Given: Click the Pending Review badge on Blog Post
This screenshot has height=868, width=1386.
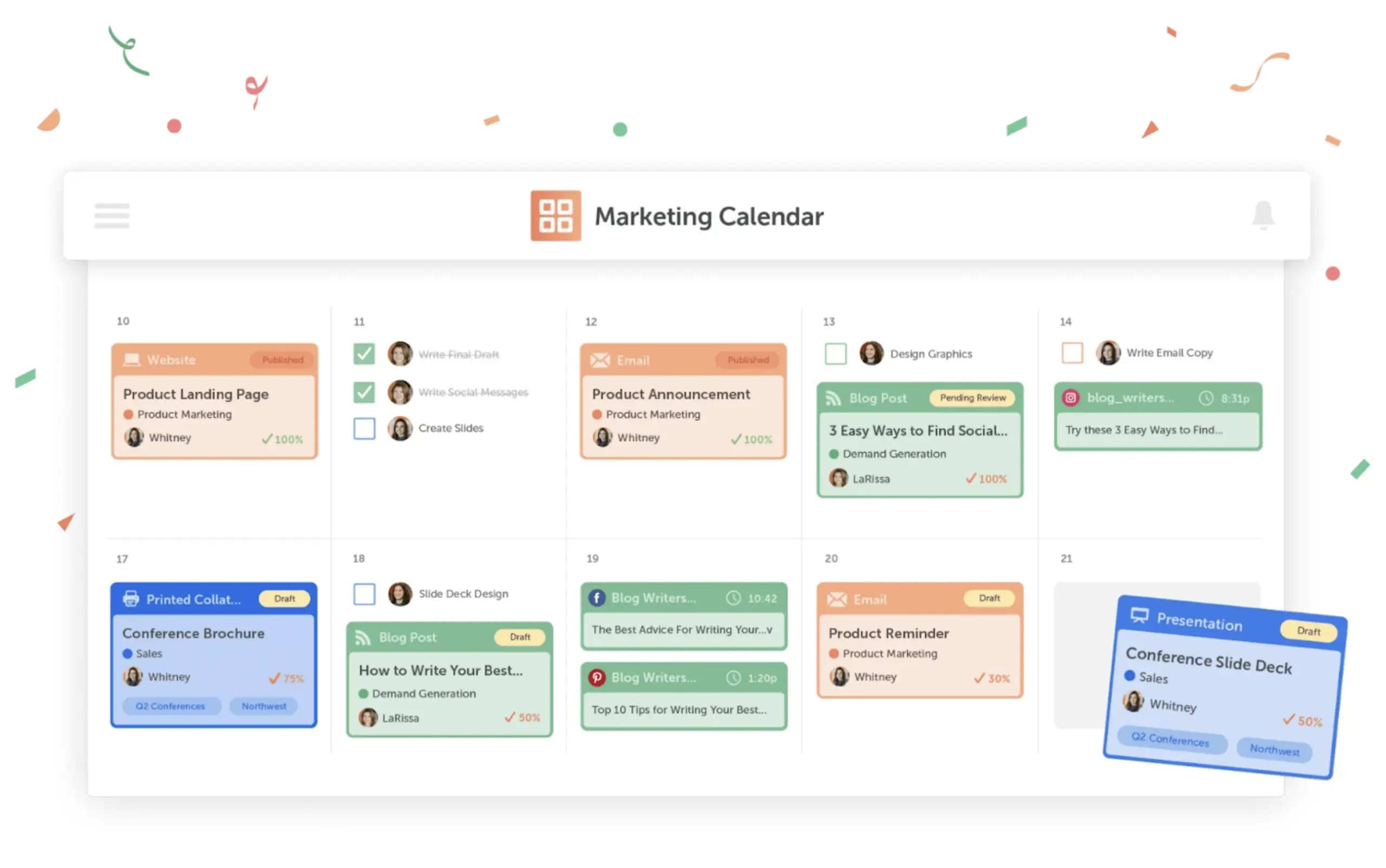Looking at the screenshot, I should coord(973,397).
